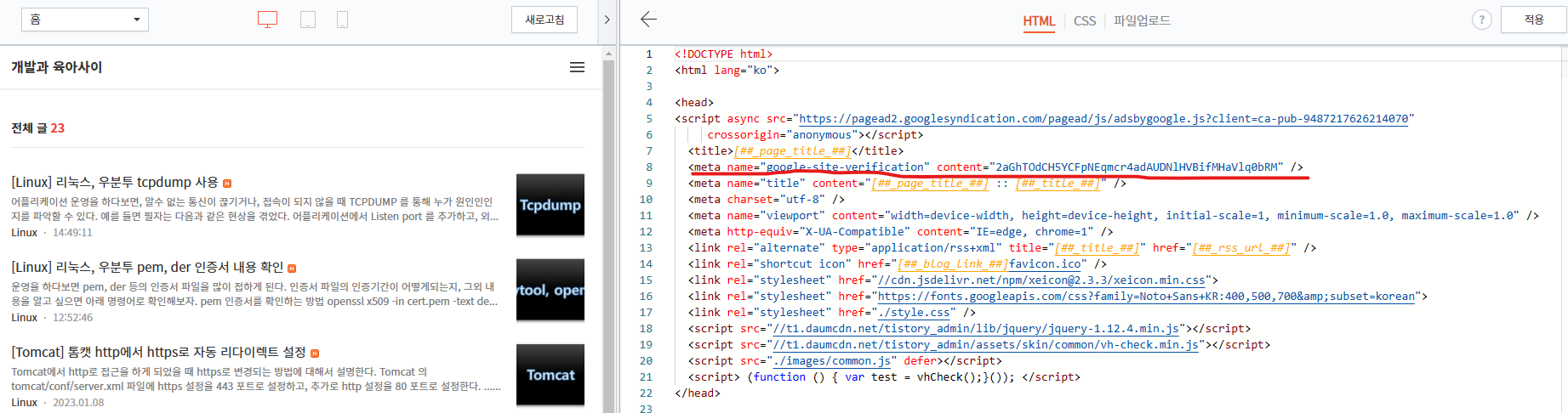The width and height of the screenshot is (1568, 413).
Task: Open the Tomcat https 리다이렉트 post title
Action: [x=158, y=352]
